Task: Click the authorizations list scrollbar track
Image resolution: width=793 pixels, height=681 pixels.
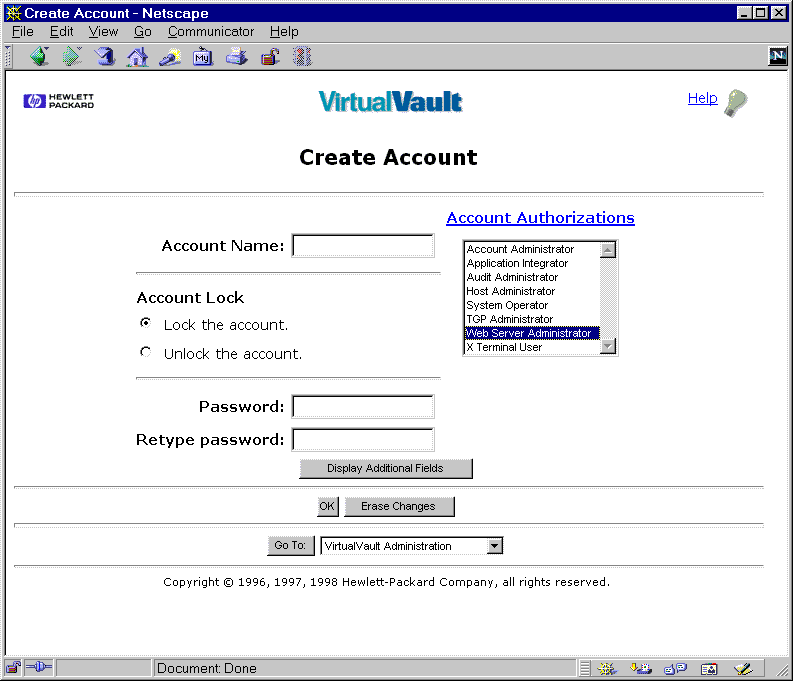Action: pos(607,298)
